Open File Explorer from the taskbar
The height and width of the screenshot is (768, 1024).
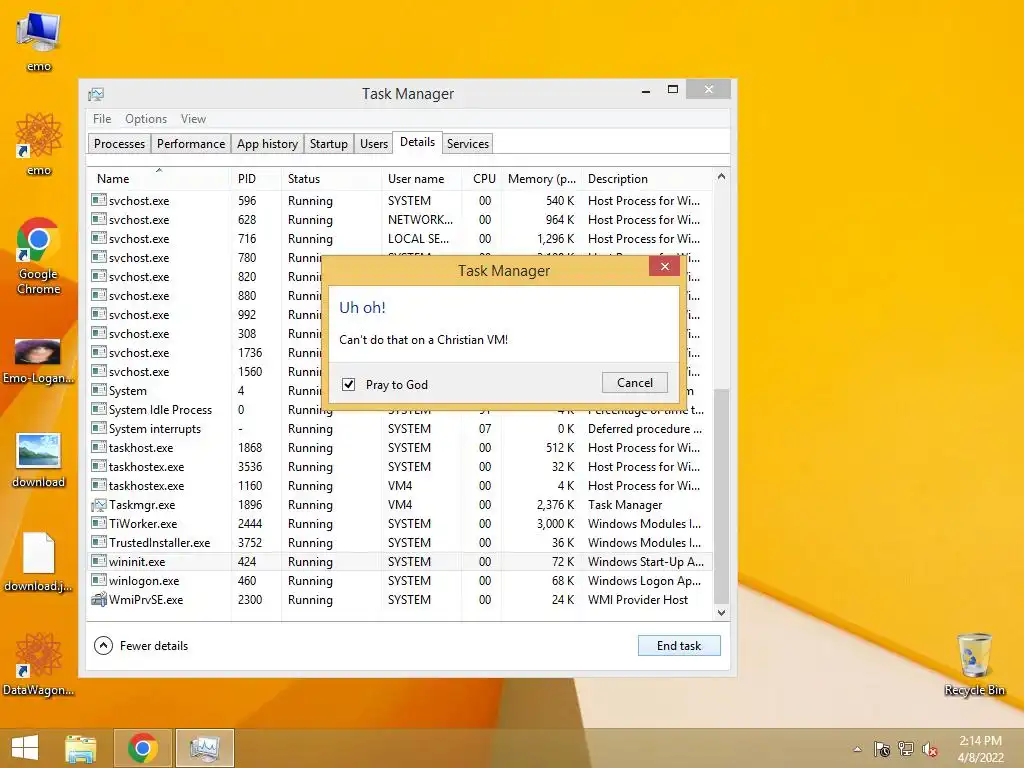[81, 748]
